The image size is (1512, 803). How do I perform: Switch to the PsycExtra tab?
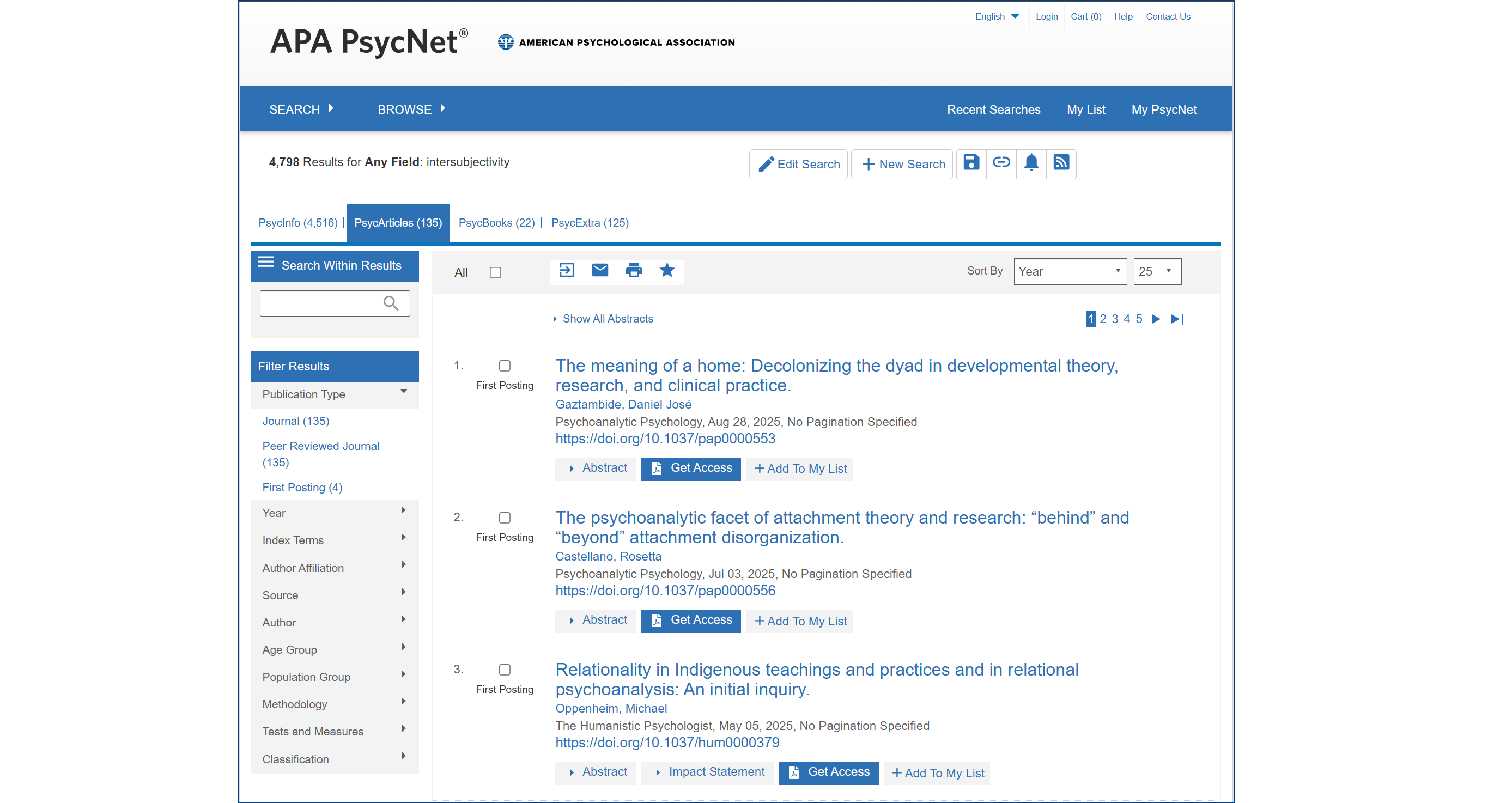tap(590, 222)
